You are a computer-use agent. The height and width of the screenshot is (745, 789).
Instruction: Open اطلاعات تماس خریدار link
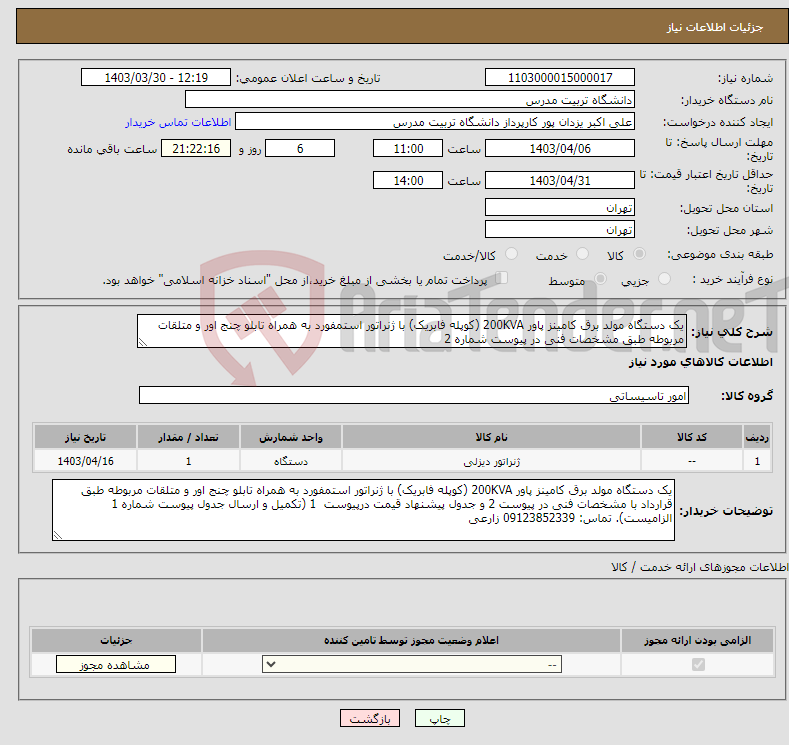pyautogui.click(x=178, y=122)
